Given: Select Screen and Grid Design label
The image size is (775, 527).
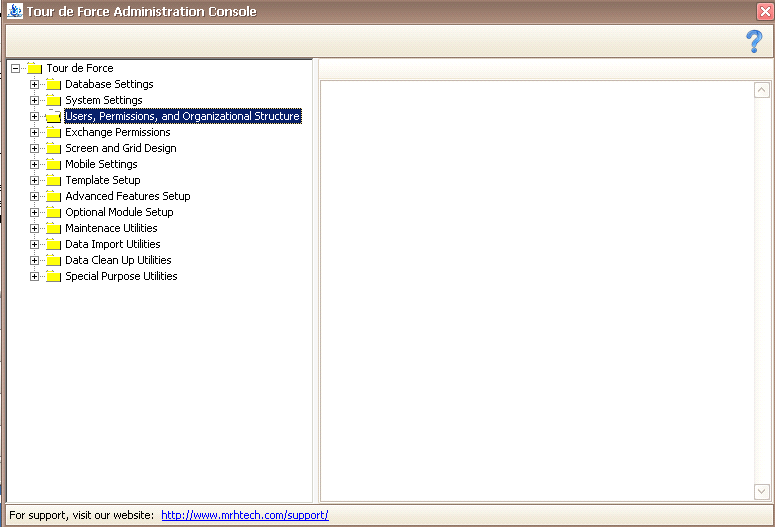Looking at the screenshot, I should click(x=121, y=148).
